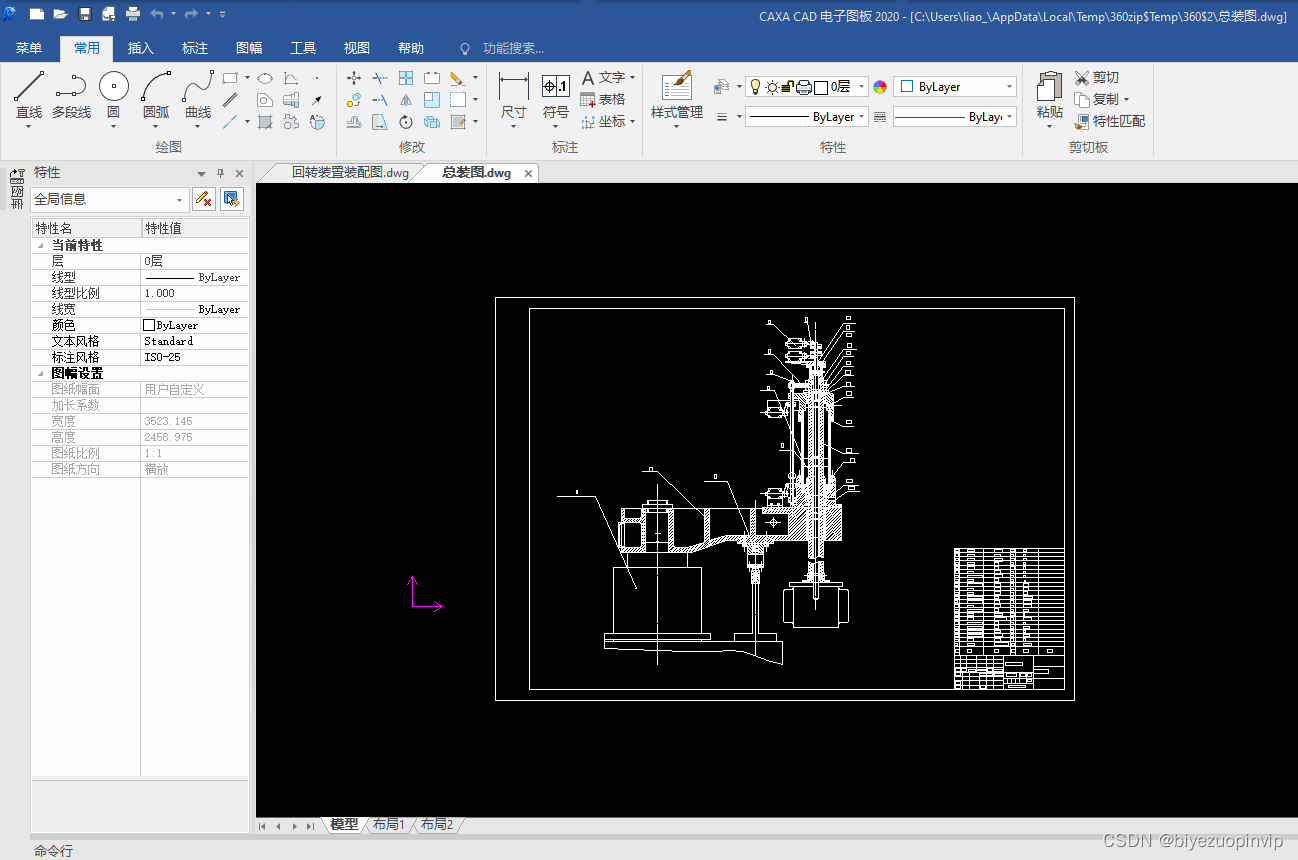Click the color wheel icon in 特性
The height and width of the screenshot is (860, 1298).
click(880, 87)
